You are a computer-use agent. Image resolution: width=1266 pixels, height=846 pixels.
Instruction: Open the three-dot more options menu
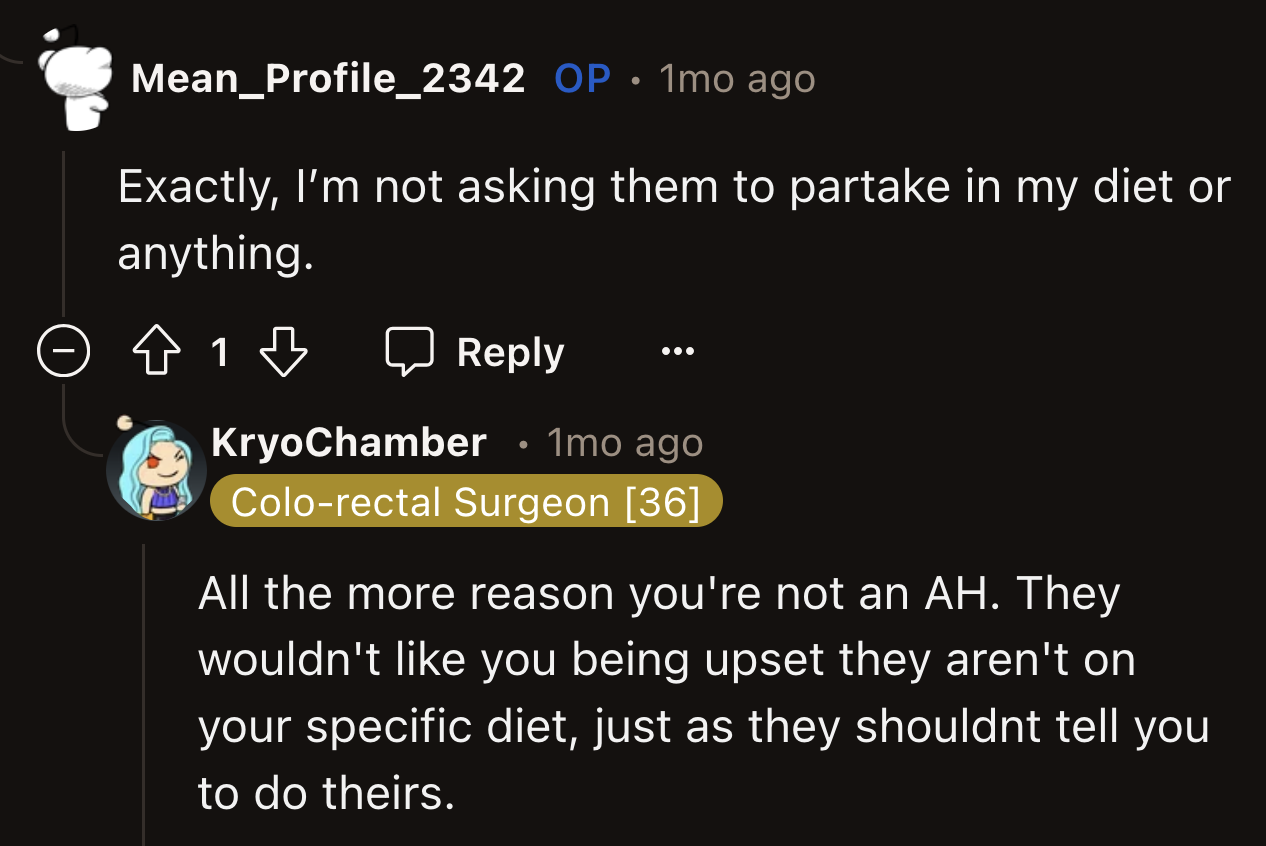pyautogui.click(x=677, y=352)
